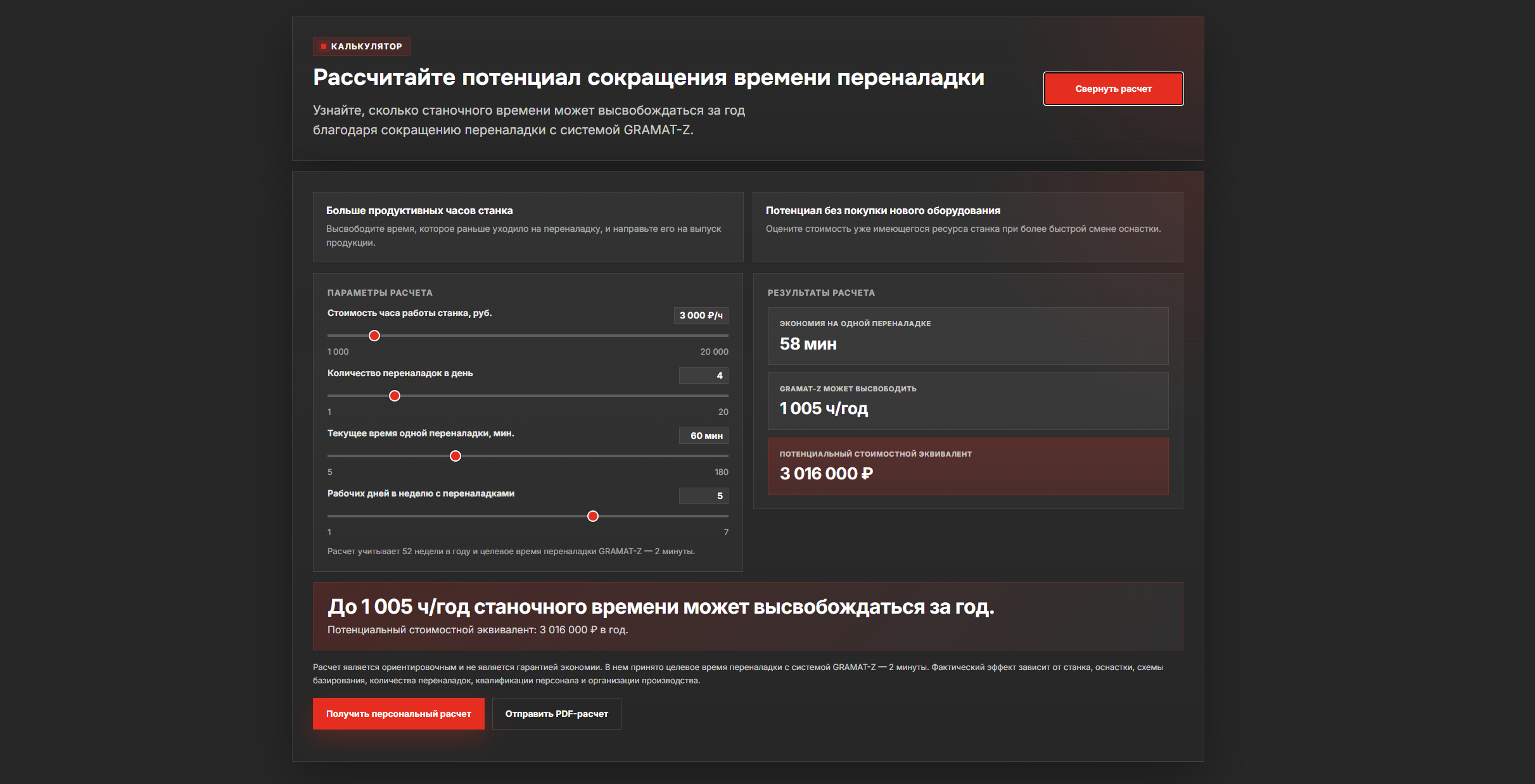Click the machine hour cost slider handle

click(374, 336)
